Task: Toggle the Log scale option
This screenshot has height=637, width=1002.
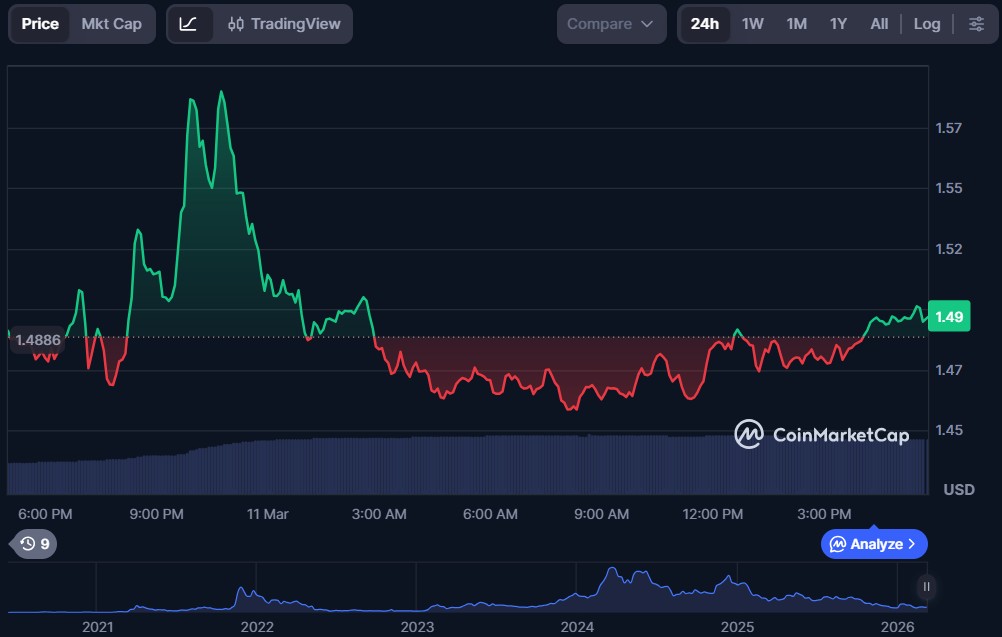Action: pyautogui.click(x=926, y=24)
